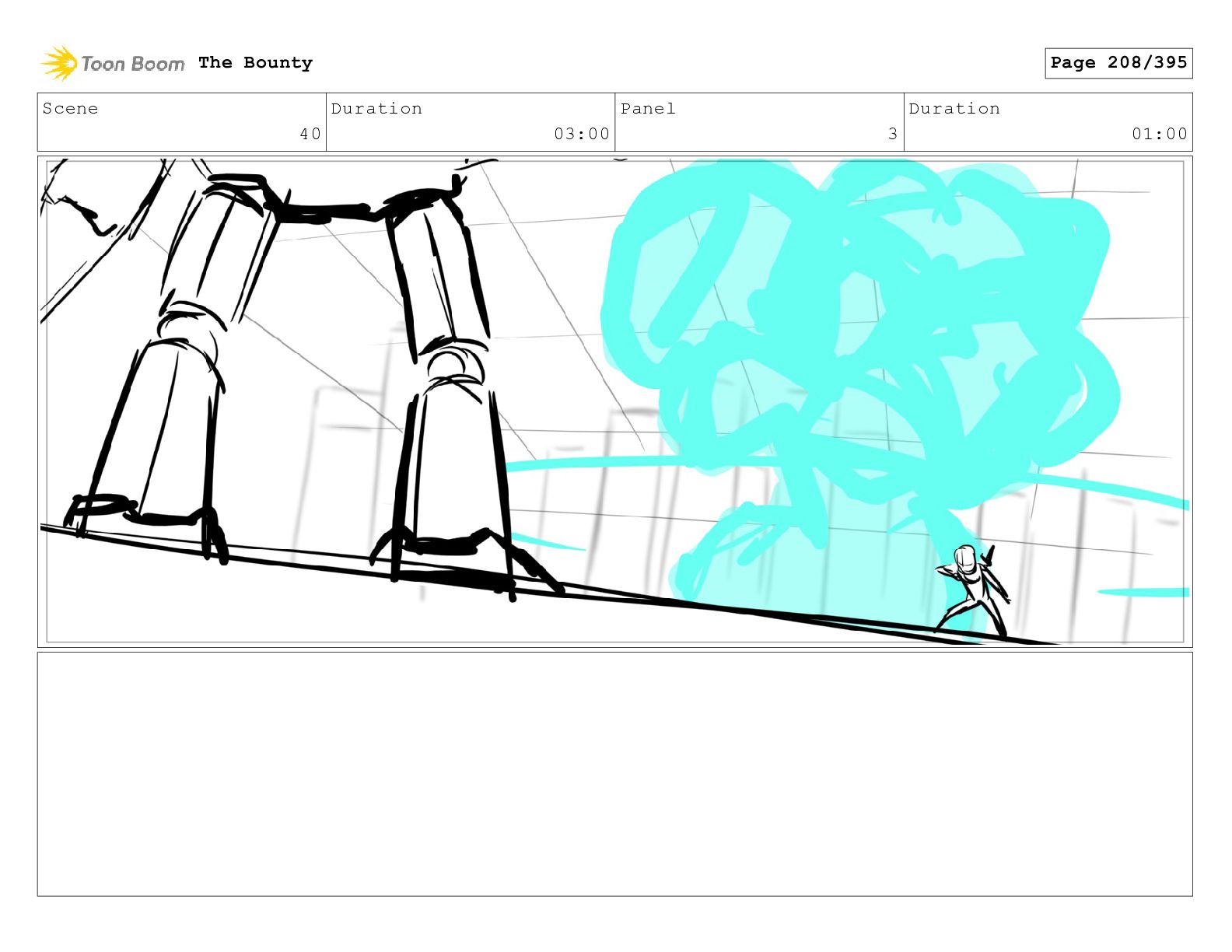The height and width of the screenshot is (952, 1232).
Task: Click the 'Scene' label
Action: tap(70, 109)
